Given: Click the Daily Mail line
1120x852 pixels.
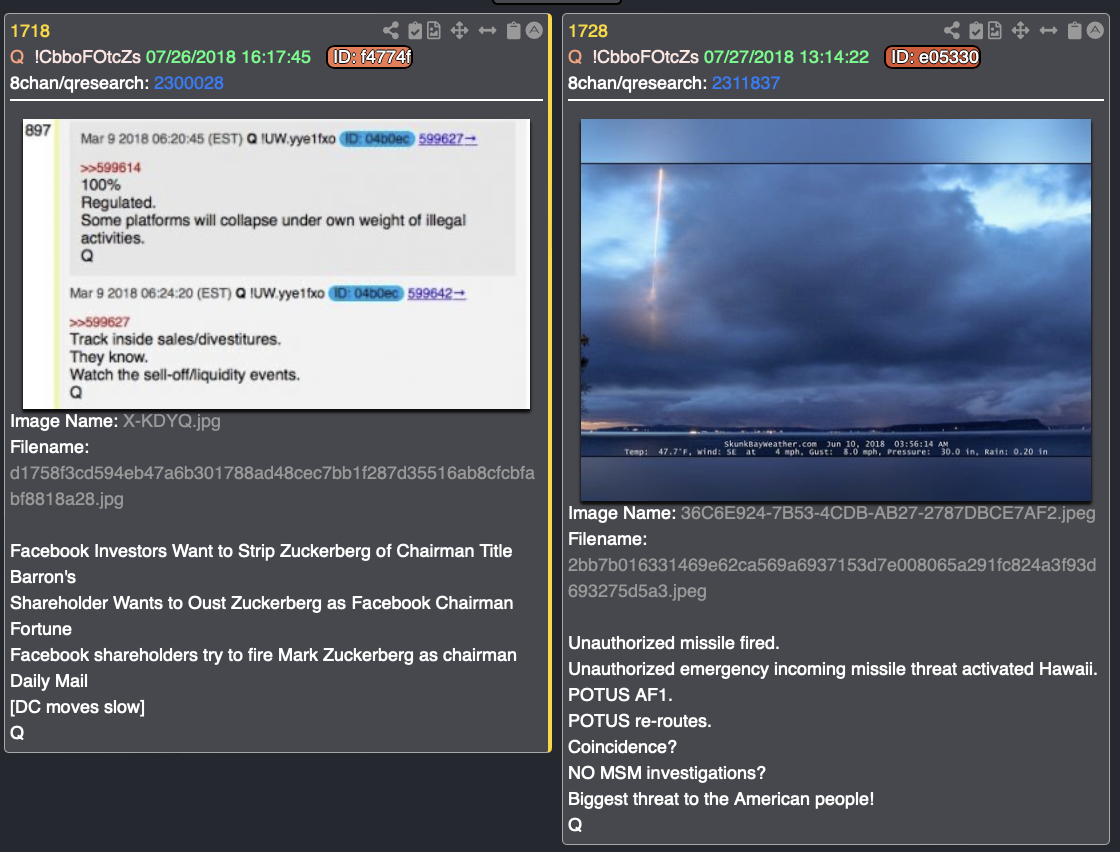Looking at the screenshot, I should coord(49,681).
